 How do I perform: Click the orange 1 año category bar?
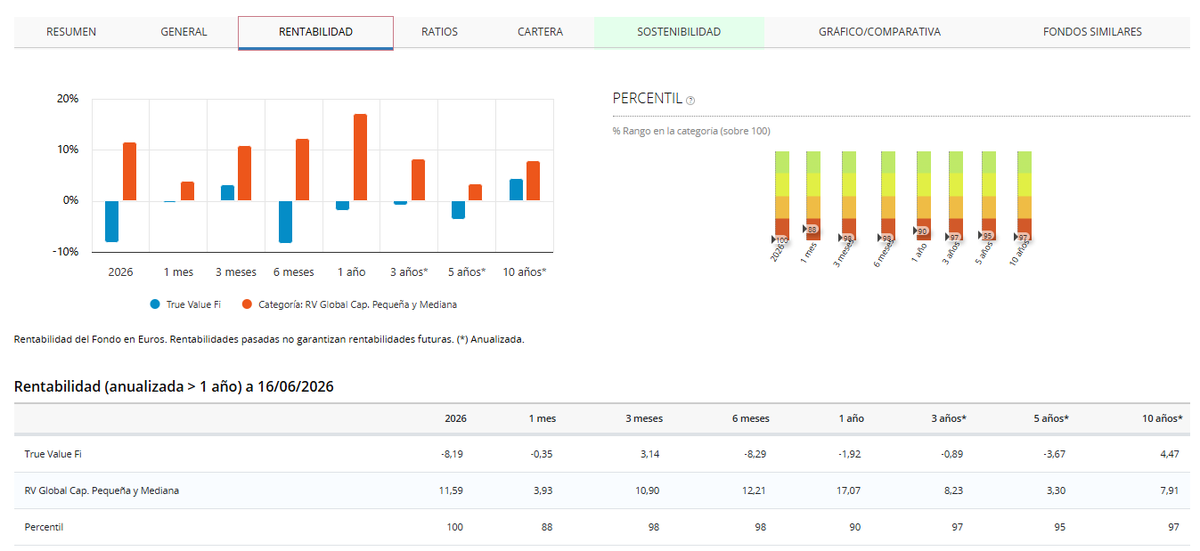360,157
